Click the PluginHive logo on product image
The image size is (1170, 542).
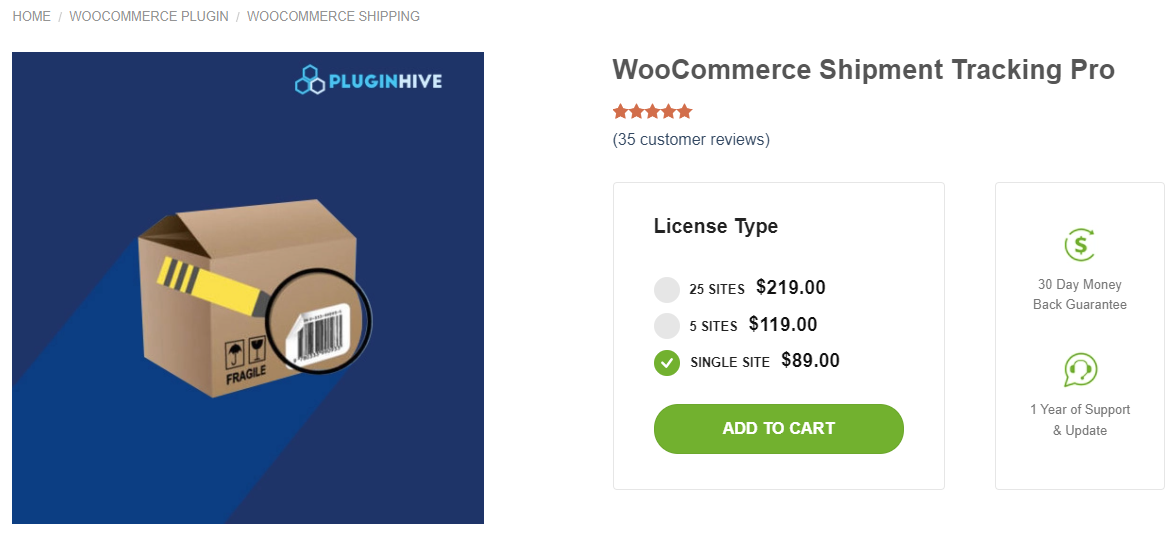click(368, 80)
